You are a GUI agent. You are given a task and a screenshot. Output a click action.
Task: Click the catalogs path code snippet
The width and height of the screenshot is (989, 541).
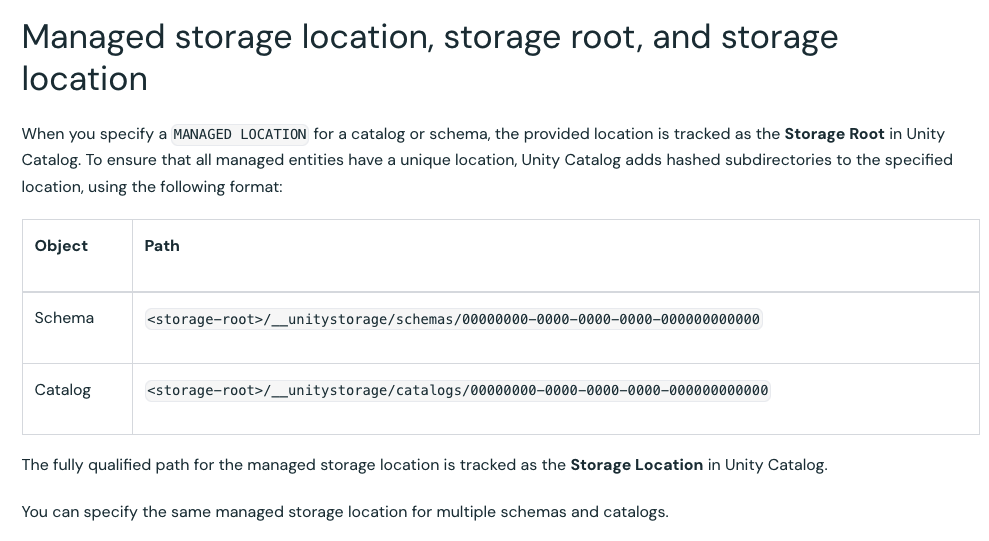tap(457, 390)
